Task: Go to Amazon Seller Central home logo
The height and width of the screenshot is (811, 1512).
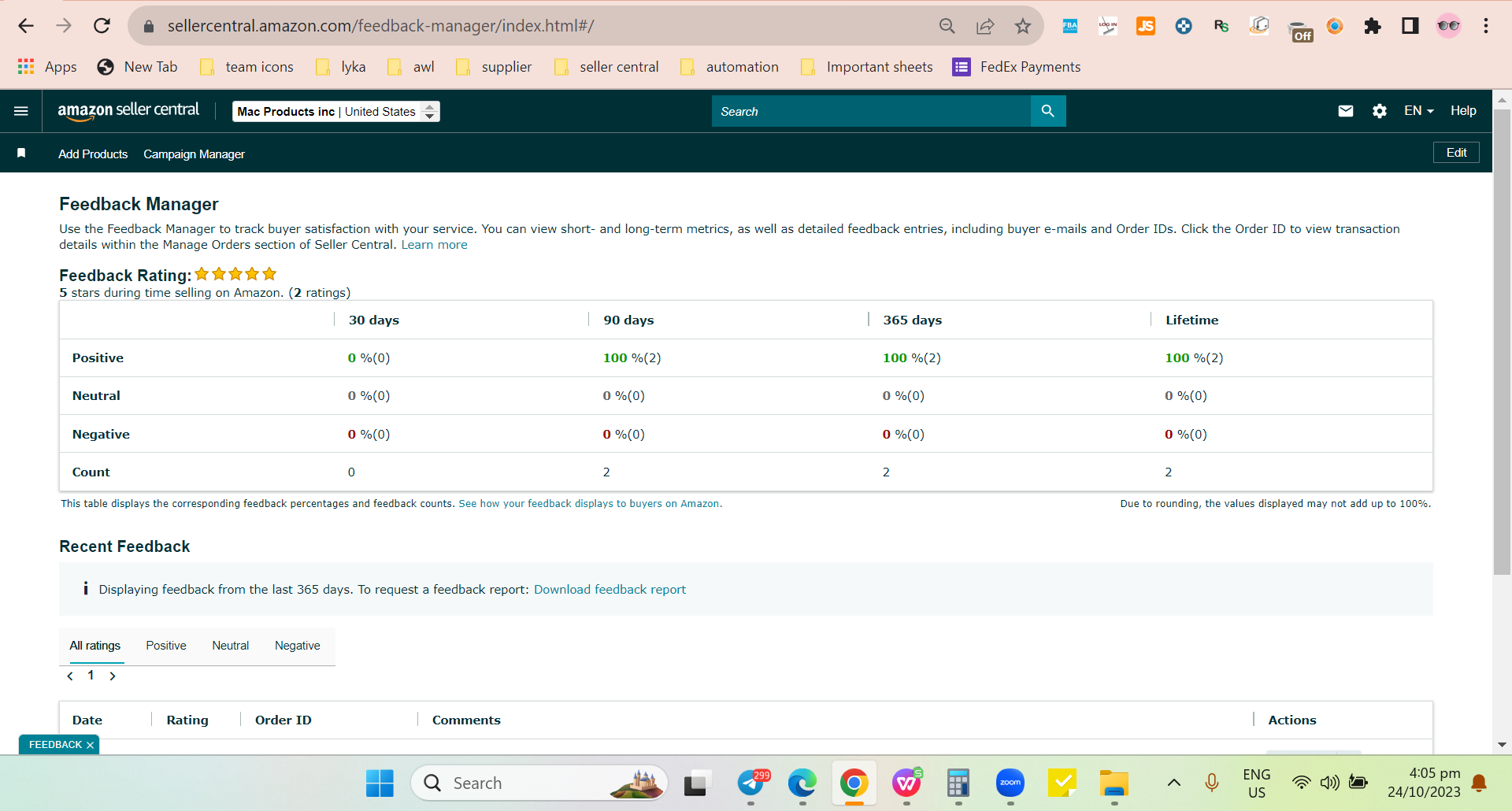Action: click(x=128, y=111)
